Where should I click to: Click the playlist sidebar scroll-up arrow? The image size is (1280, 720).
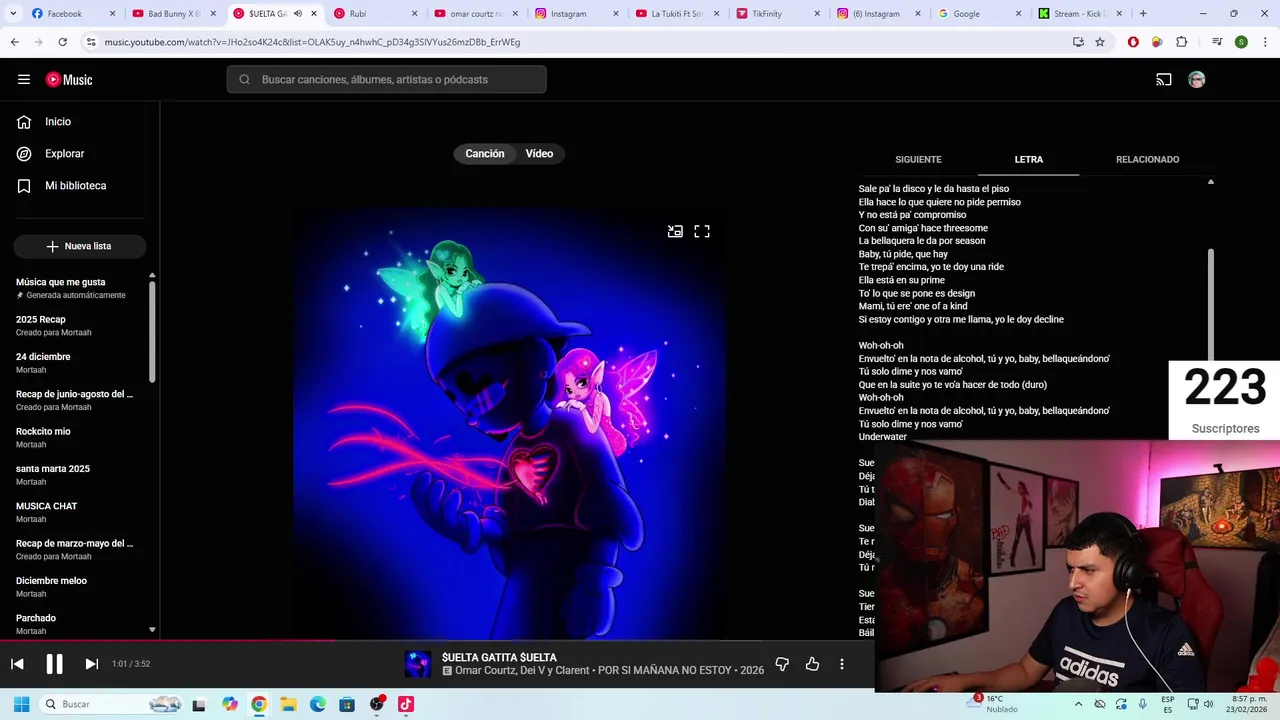[152, 275]
